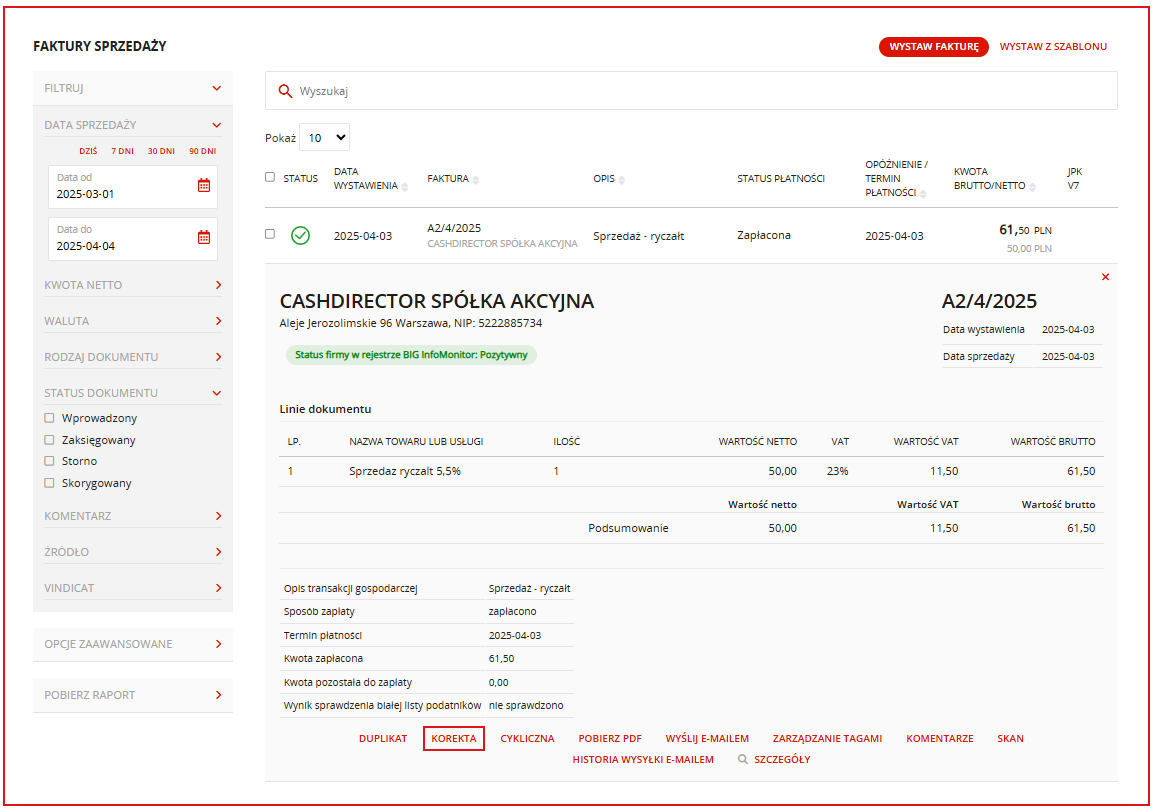Open the Pokaż rows-per-page dropdown
This screenshot has width=1154, height=812.
[x=325, y=138]
